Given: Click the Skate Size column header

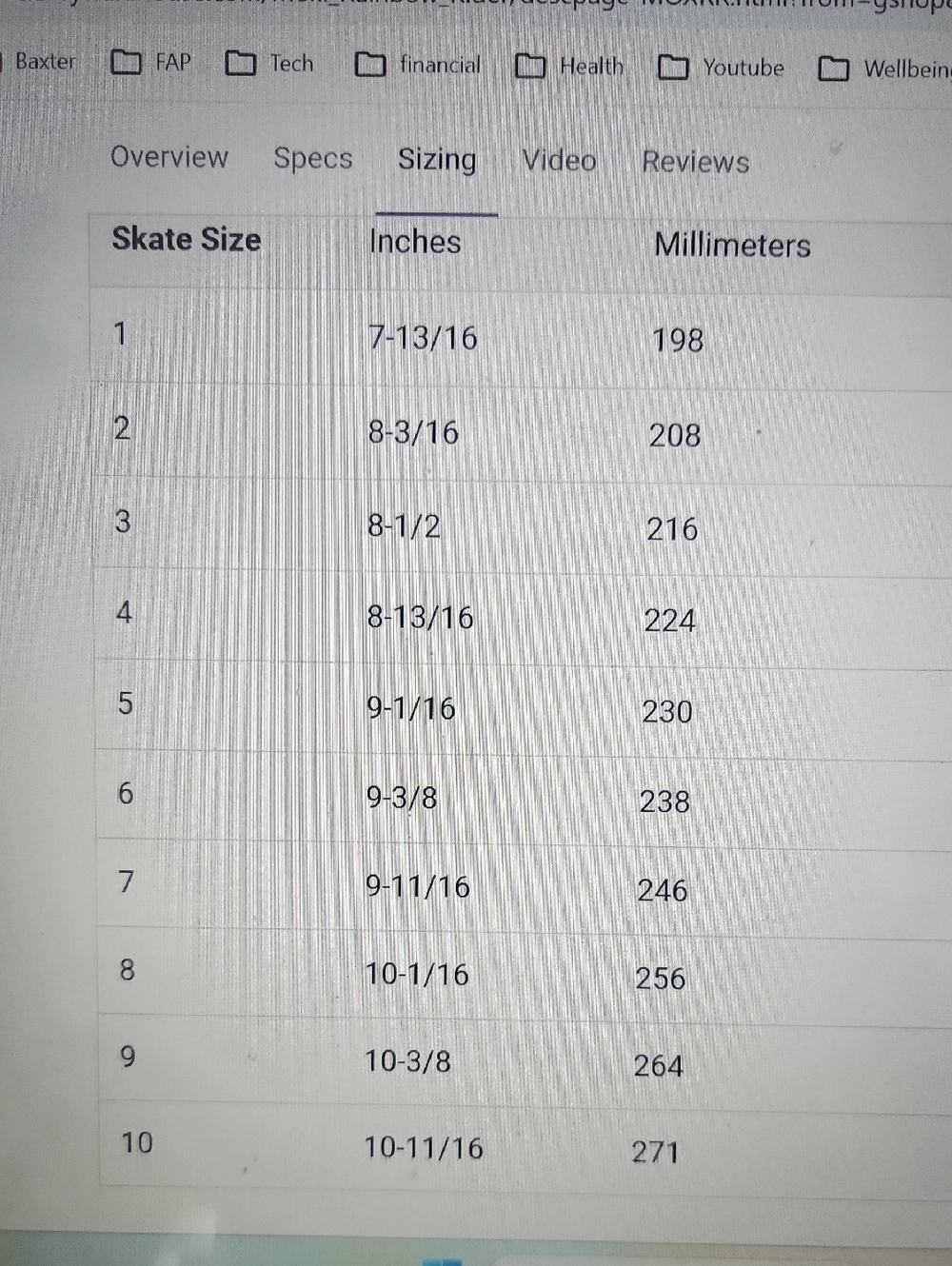Looking at the screenshot, I should tap(186, 239).
